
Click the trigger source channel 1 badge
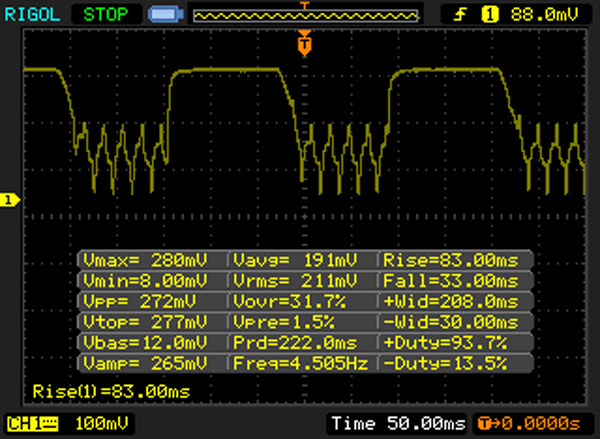(x=490, y=15)
